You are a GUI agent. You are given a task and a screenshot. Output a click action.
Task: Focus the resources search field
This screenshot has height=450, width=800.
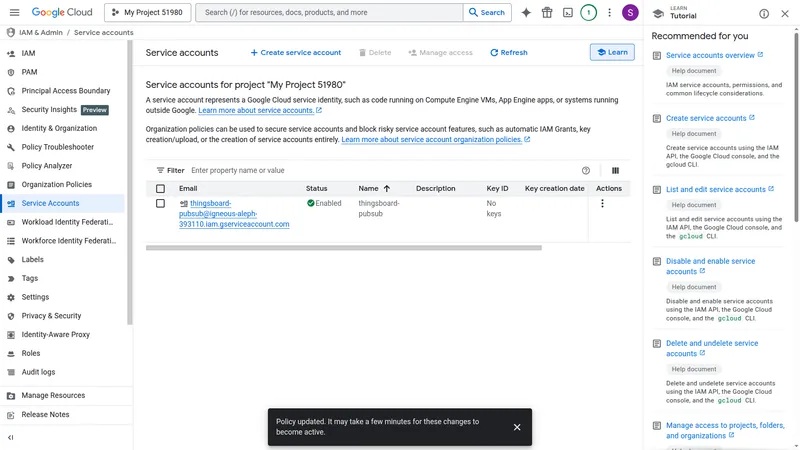click(x=329, y=12)
